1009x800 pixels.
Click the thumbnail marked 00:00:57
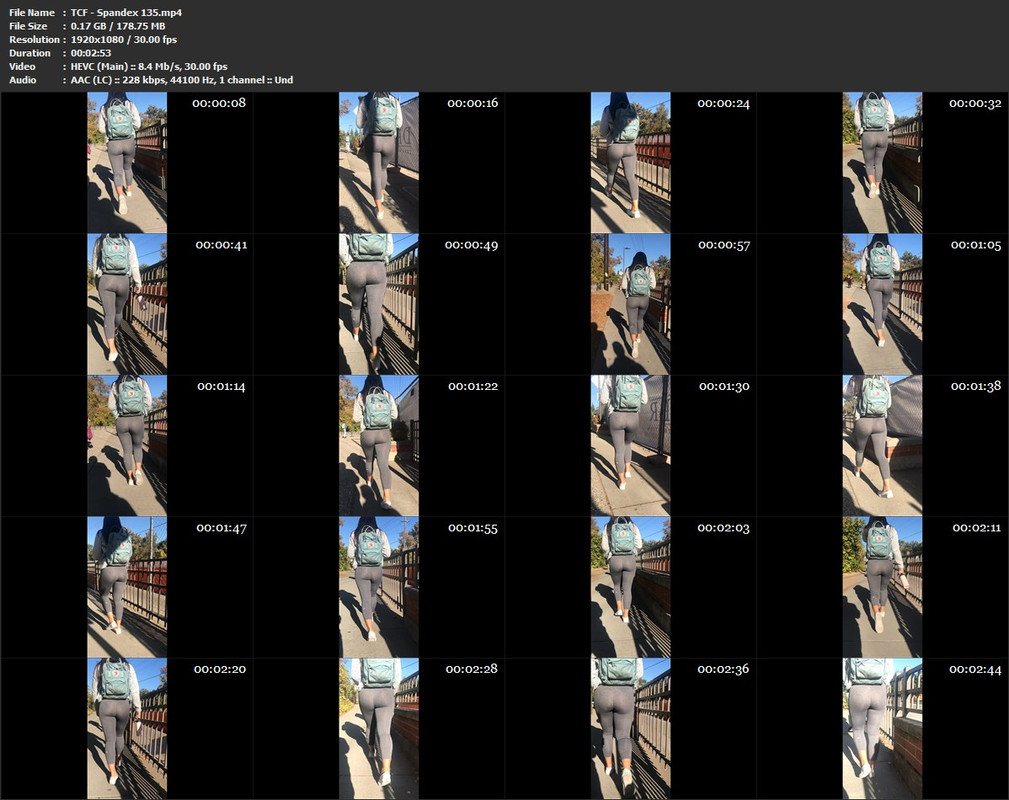[x=630, y=304]
